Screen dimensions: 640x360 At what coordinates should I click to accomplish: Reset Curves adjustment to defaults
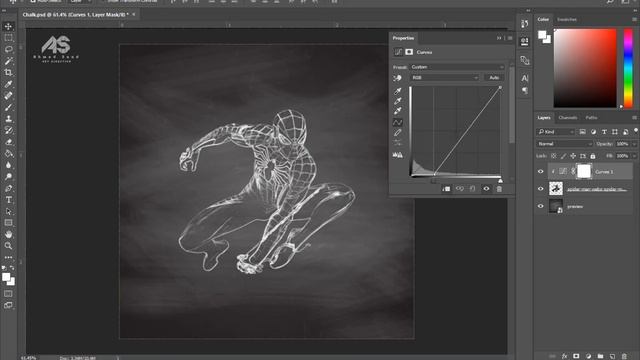(x=473, y=189)
